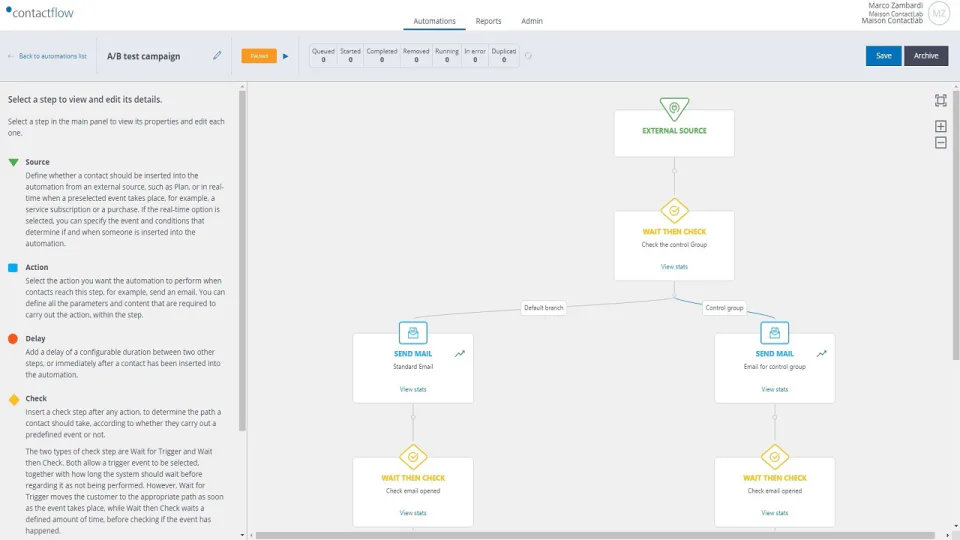Select Email for control group mail icon
960x540 pixels.
pos(774,333)
